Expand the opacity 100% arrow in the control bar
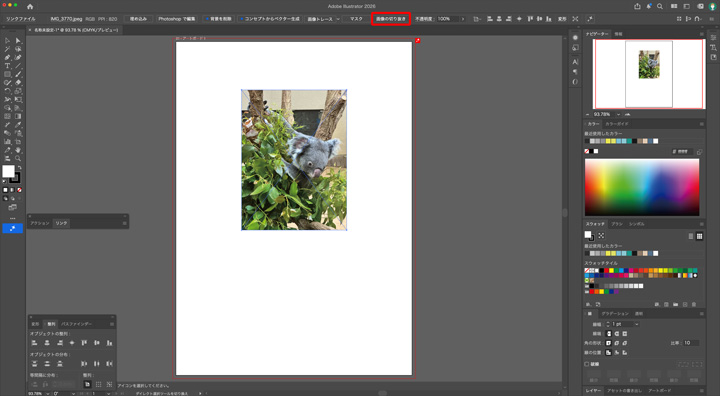Image resolution: width=720 pixels, height=396 pixels. pyautogui.click(x=463, y=19)
